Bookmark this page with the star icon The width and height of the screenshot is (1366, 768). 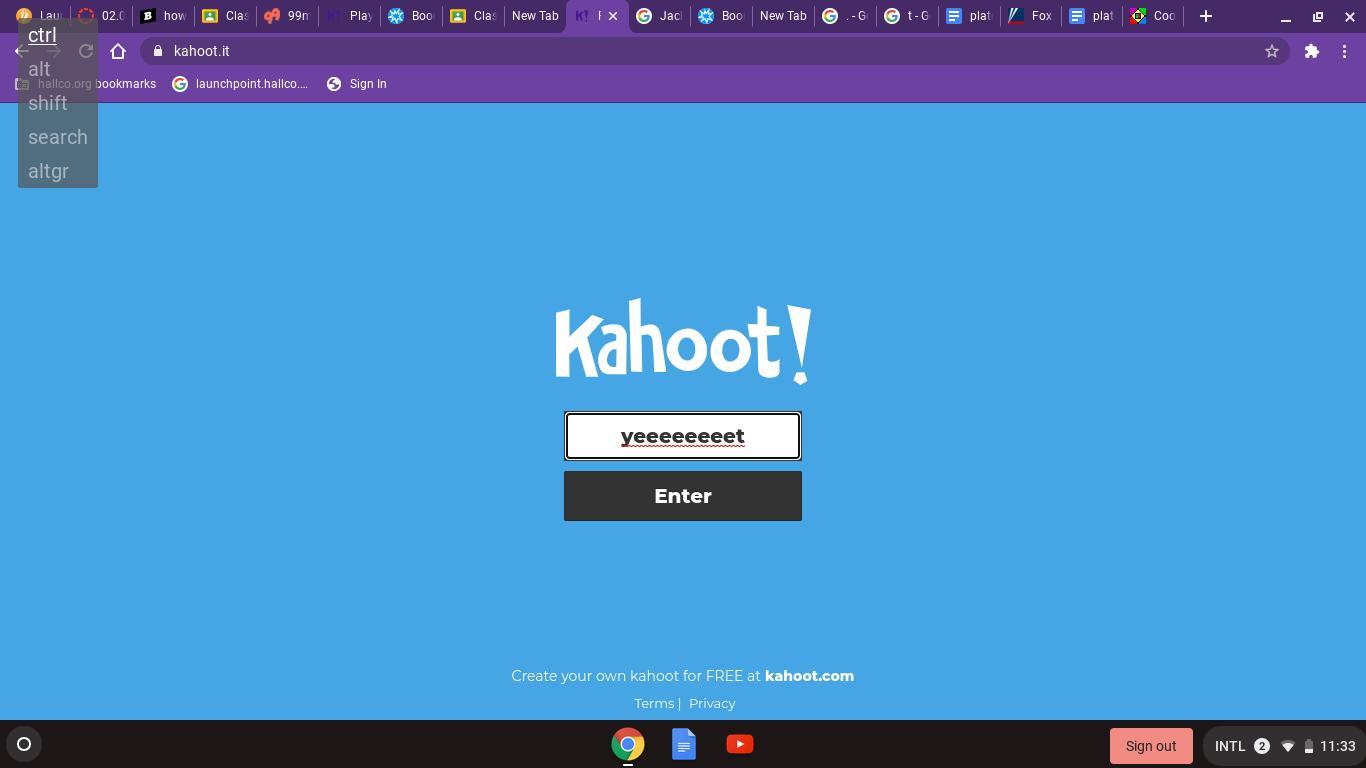coord(1272,51)
